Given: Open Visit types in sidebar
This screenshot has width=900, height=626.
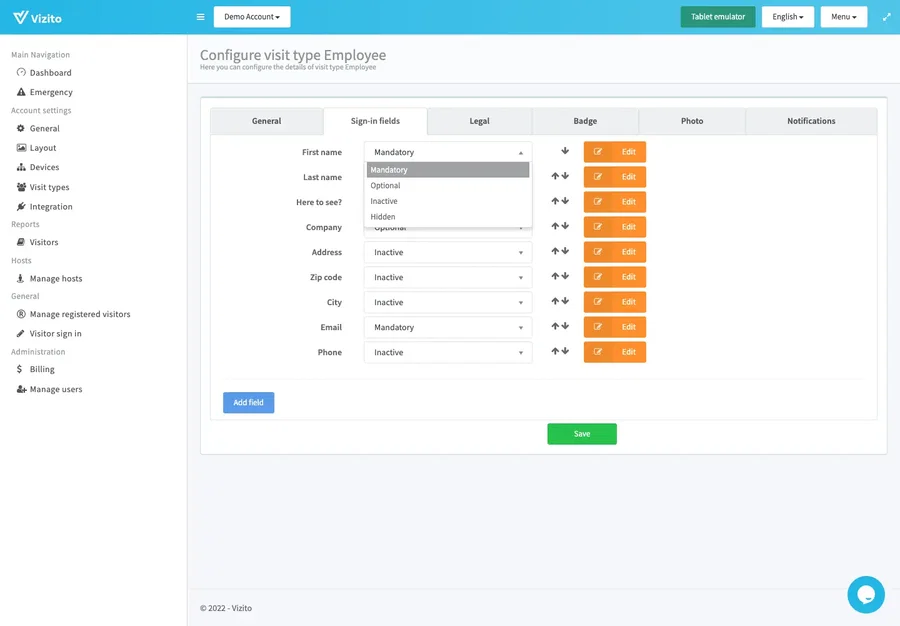Looking at the screenshot, I should tap(49, 187).
